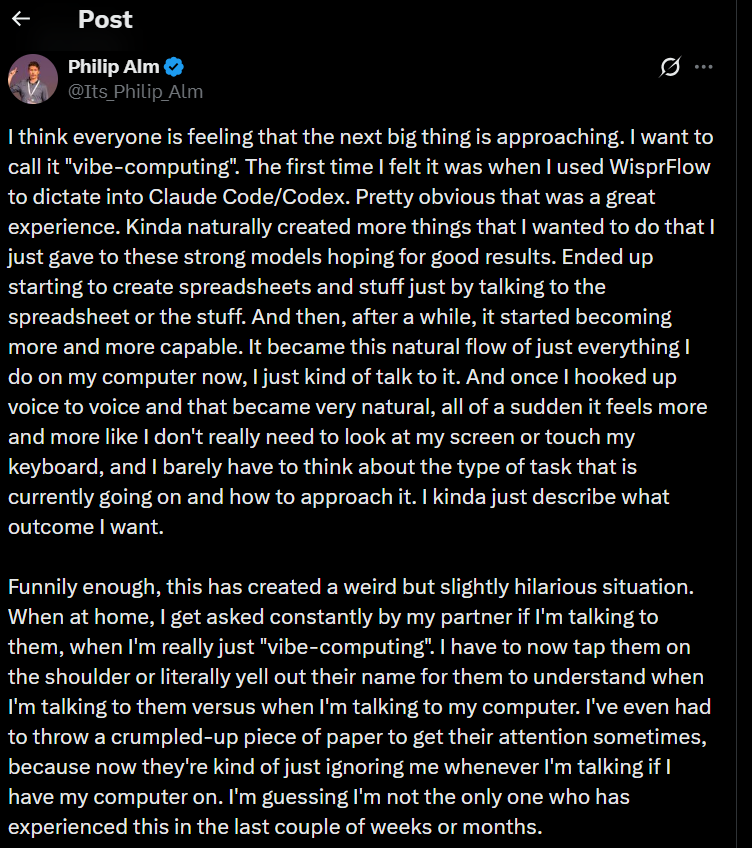The image size is (752, 848).
Task: Click the Grok explain-this-post icon
Action: (670, 67)
